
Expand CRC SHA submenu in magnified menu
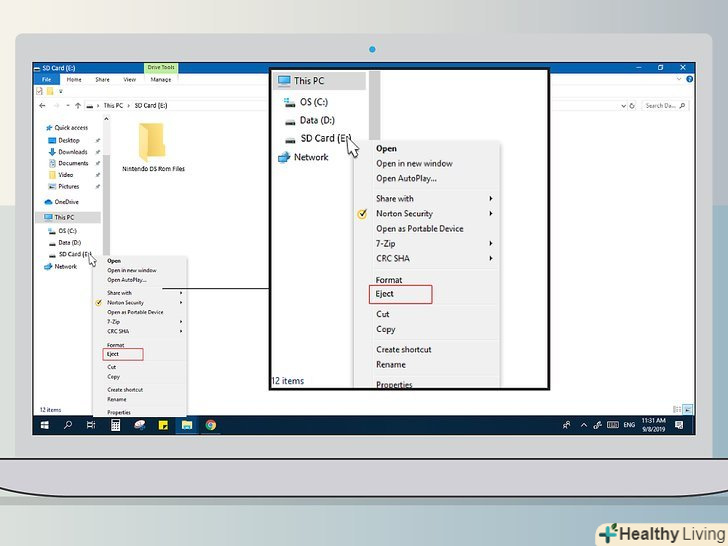click(x=491, y=259)
